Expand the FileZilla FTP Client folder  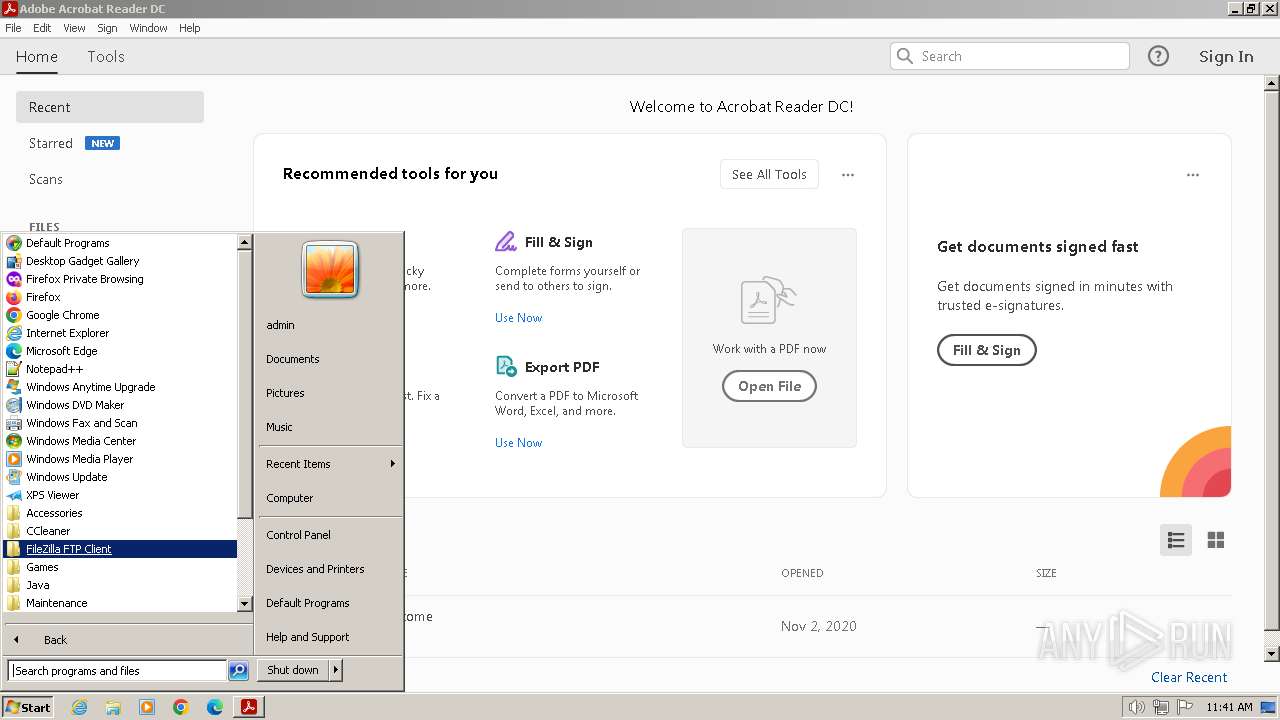point(68,549)
